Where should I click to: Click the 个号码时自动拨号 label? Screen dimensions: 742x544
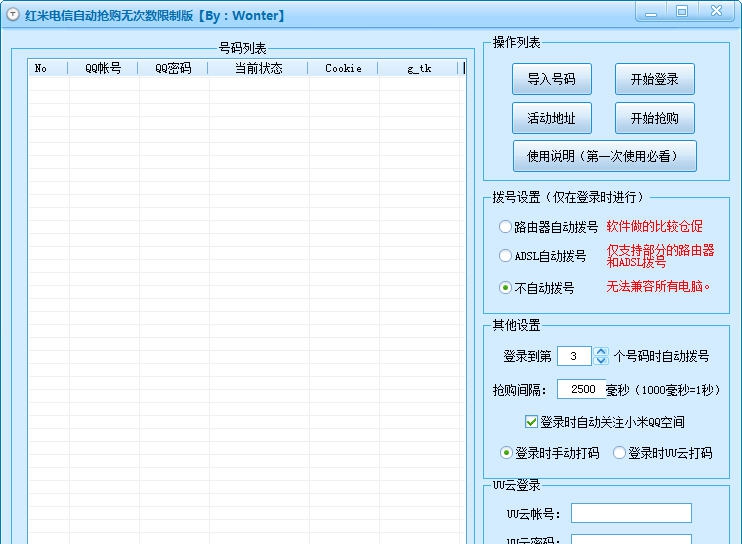click(662, 356)
